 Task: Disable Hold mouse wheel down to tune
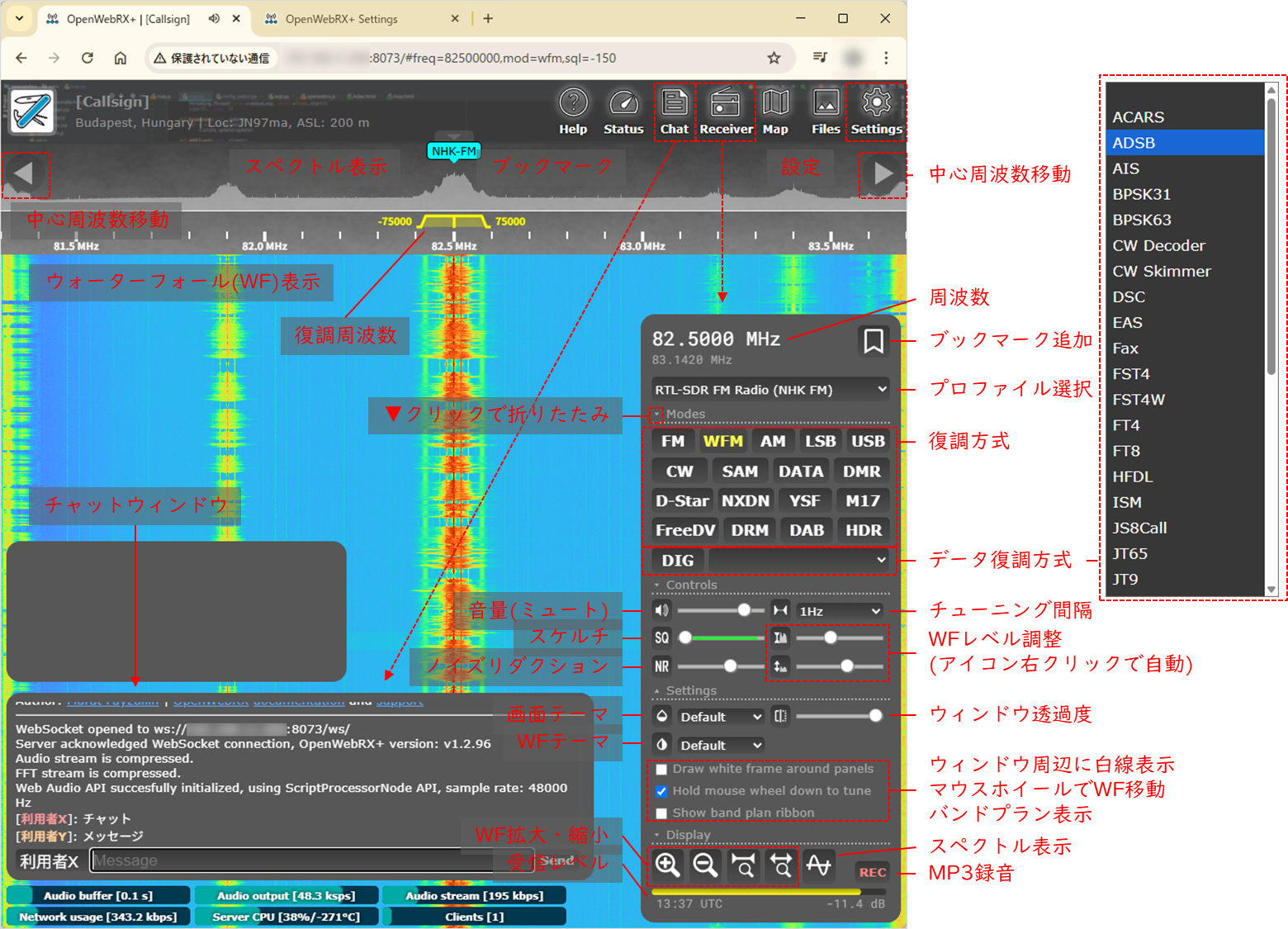click(x=661, y=791)
